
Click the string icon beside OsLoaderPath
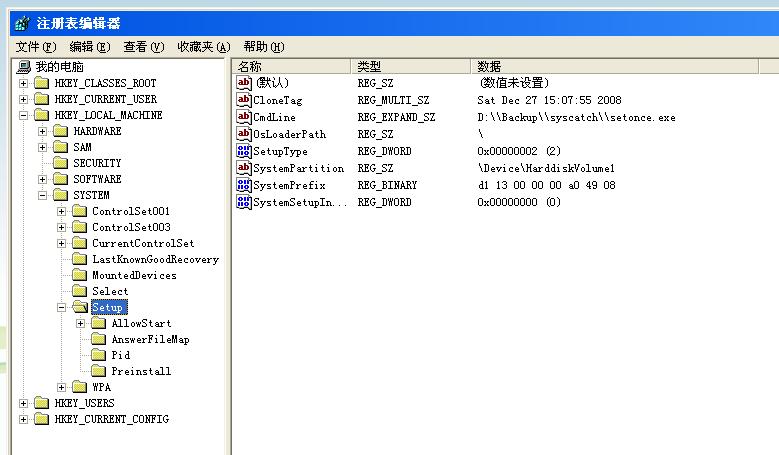(244, 134)
